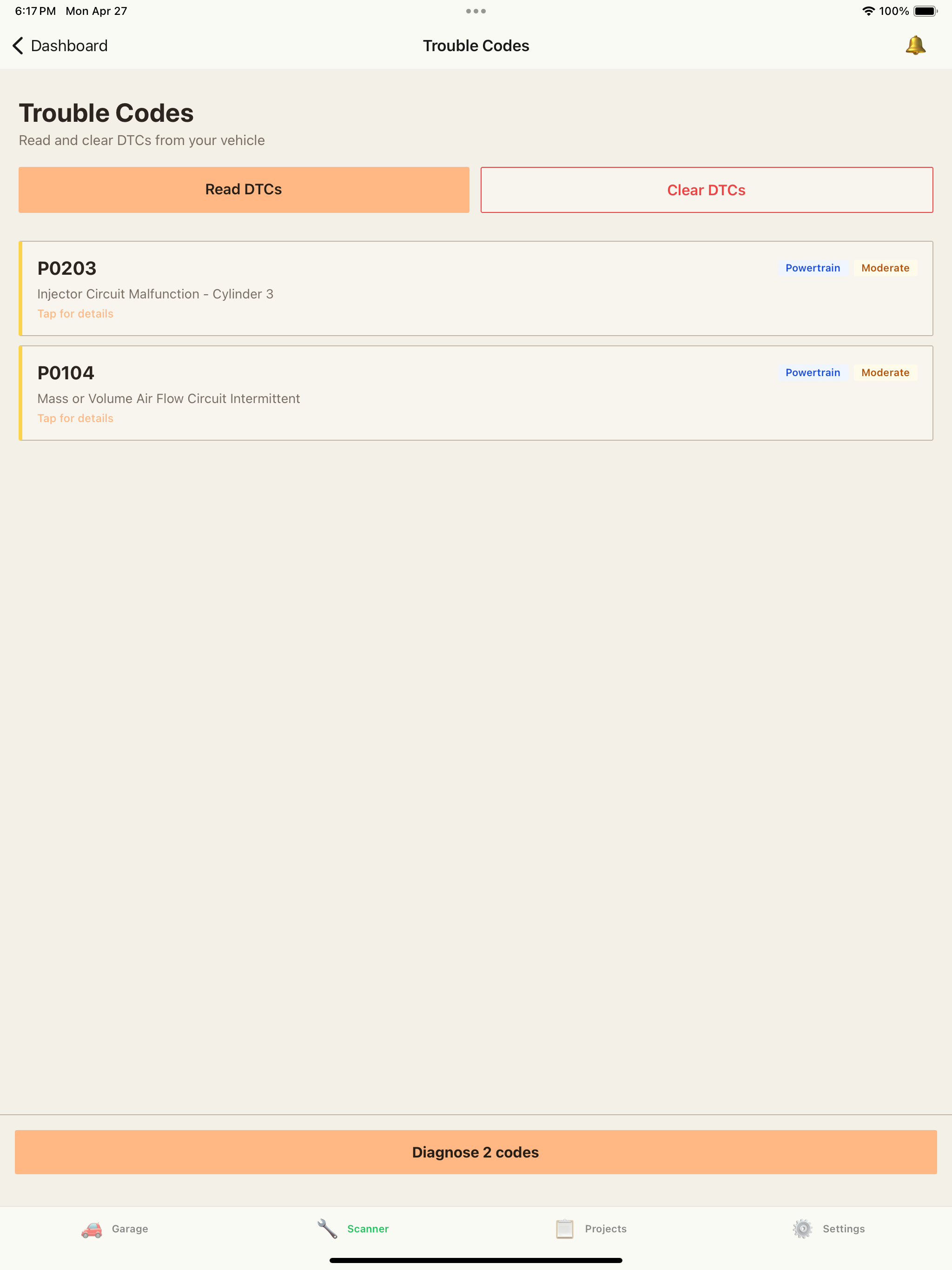Tap the 6:17 PM status bar clock
This screenshot has height=1270, width=952.
click(x=35, y=11)
